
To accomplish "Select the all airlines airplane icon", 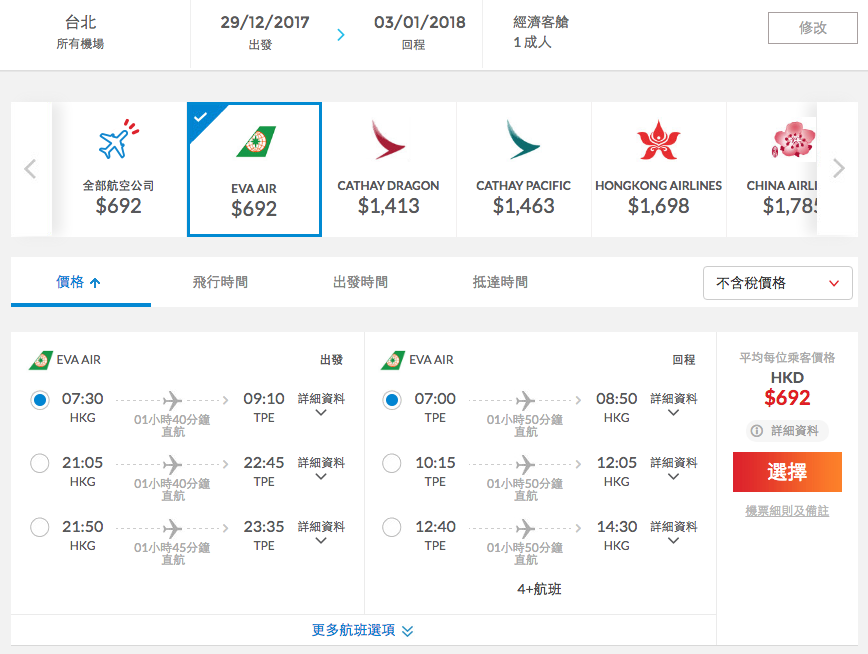I will (118, 139).
